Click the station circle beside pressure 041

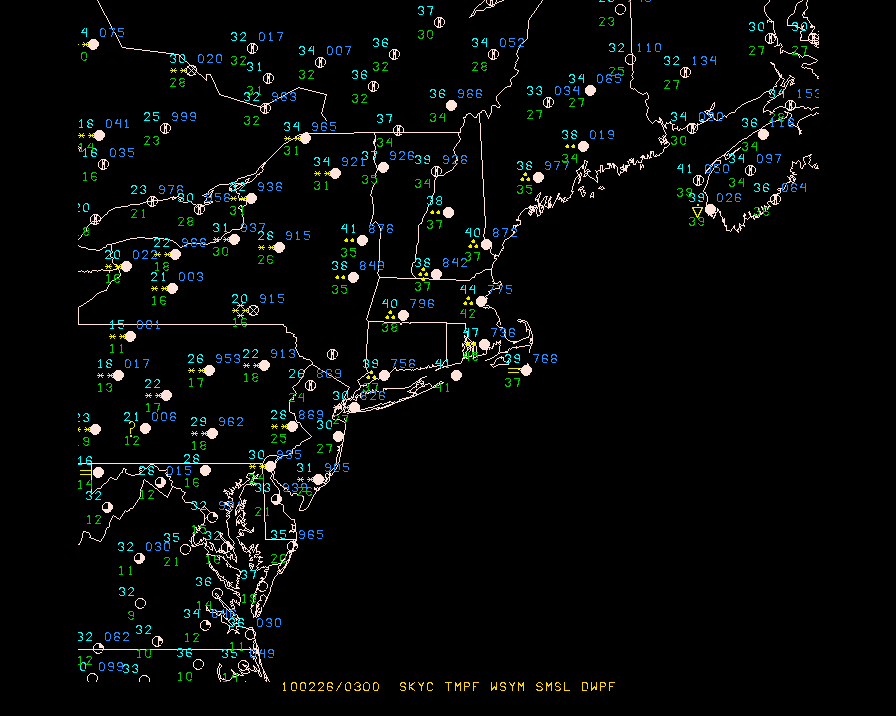pyautogui.click(x=99, y=135)
